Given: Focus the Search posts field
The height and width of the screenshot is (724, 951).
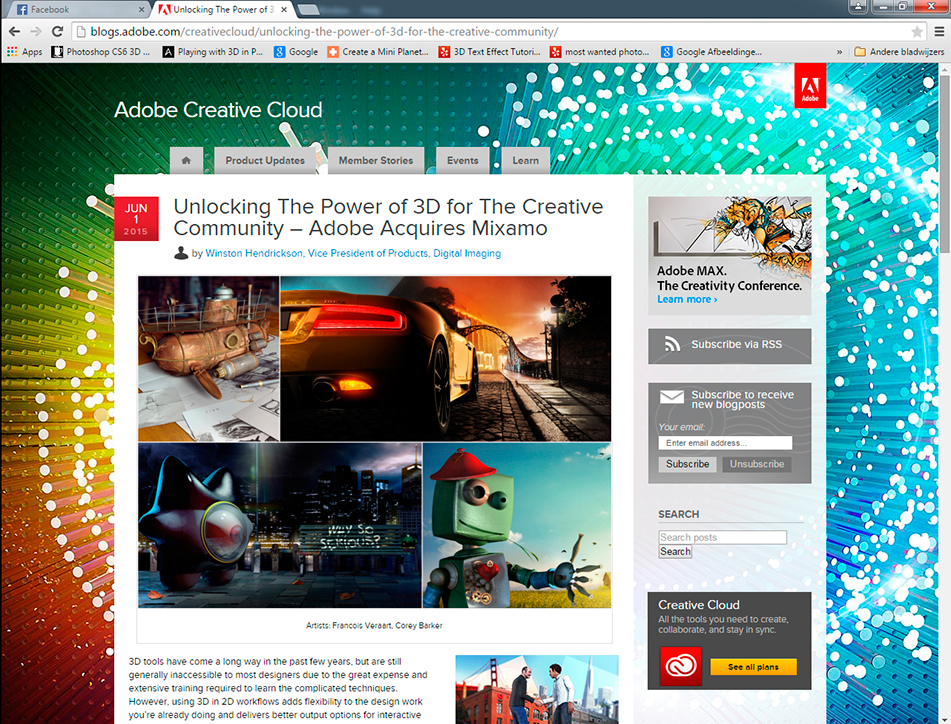Looking at the screenshot, I should pos(722,537).
